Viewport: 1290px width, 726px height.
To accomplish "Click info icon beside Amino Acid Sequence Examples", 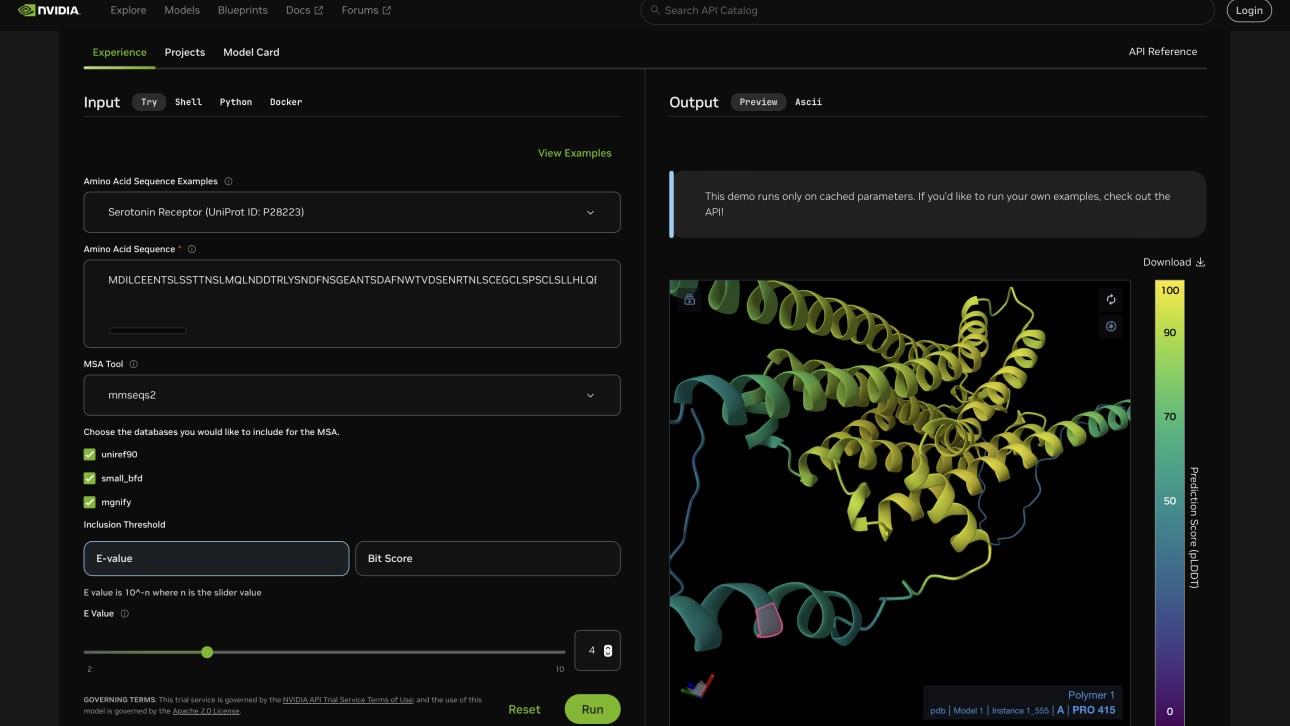I will (228, 182).
